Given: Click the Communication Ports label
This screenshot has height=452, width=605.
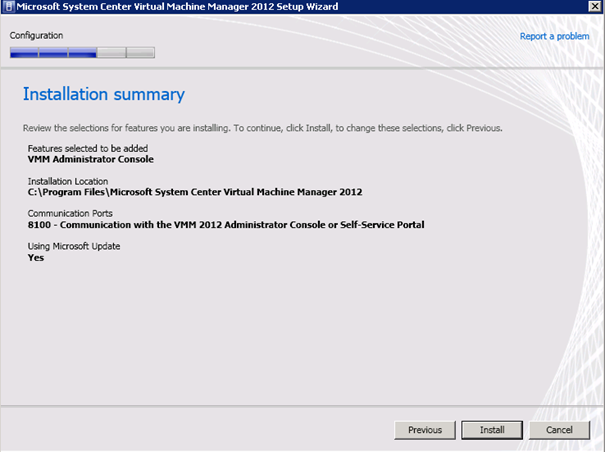Looking at the screenshot, I should click(70, 213).
